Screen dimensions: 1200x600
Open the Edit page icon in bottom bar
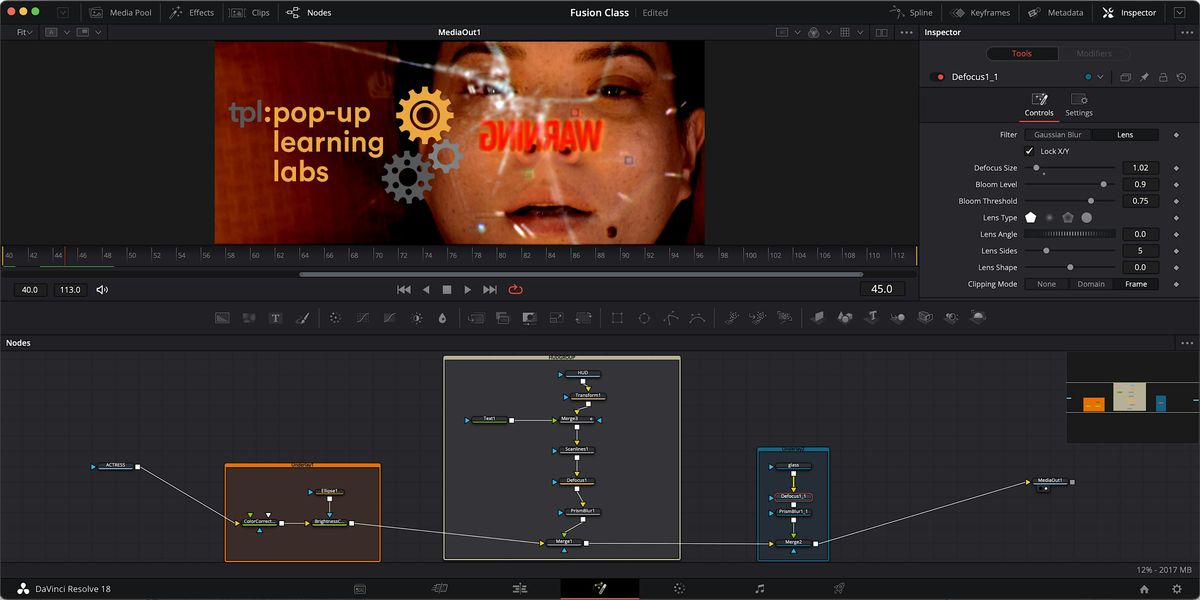[519, 589]
